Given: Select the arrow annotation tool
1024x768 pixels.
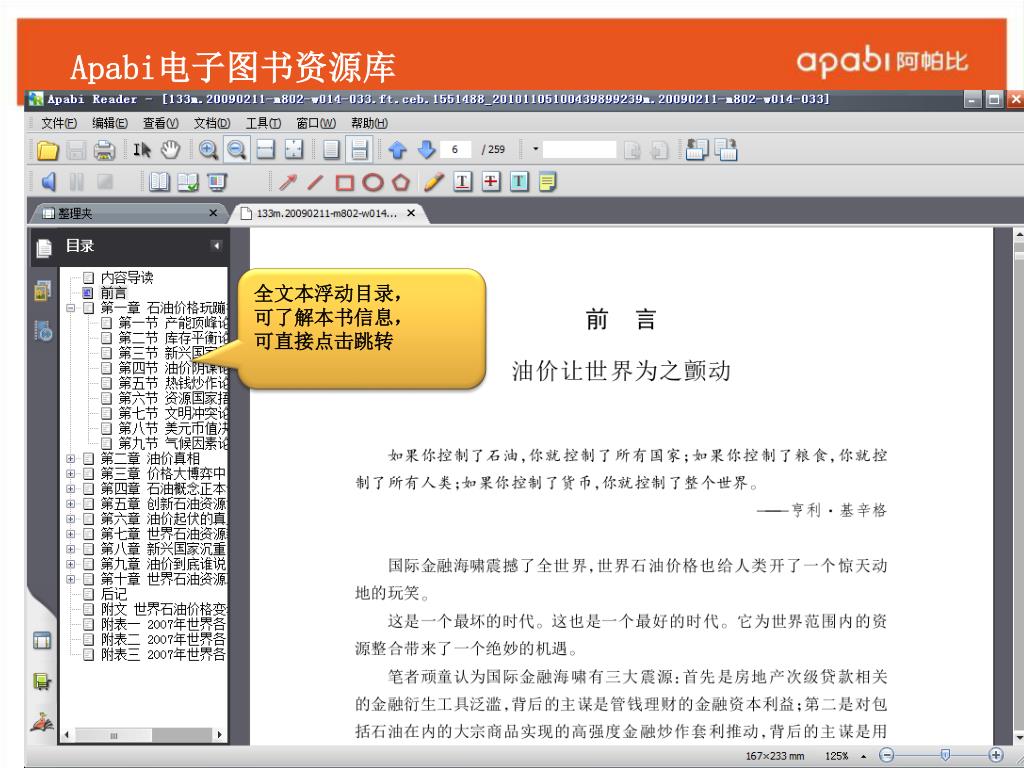Looking at the screenshot, I should pos(287,182).
